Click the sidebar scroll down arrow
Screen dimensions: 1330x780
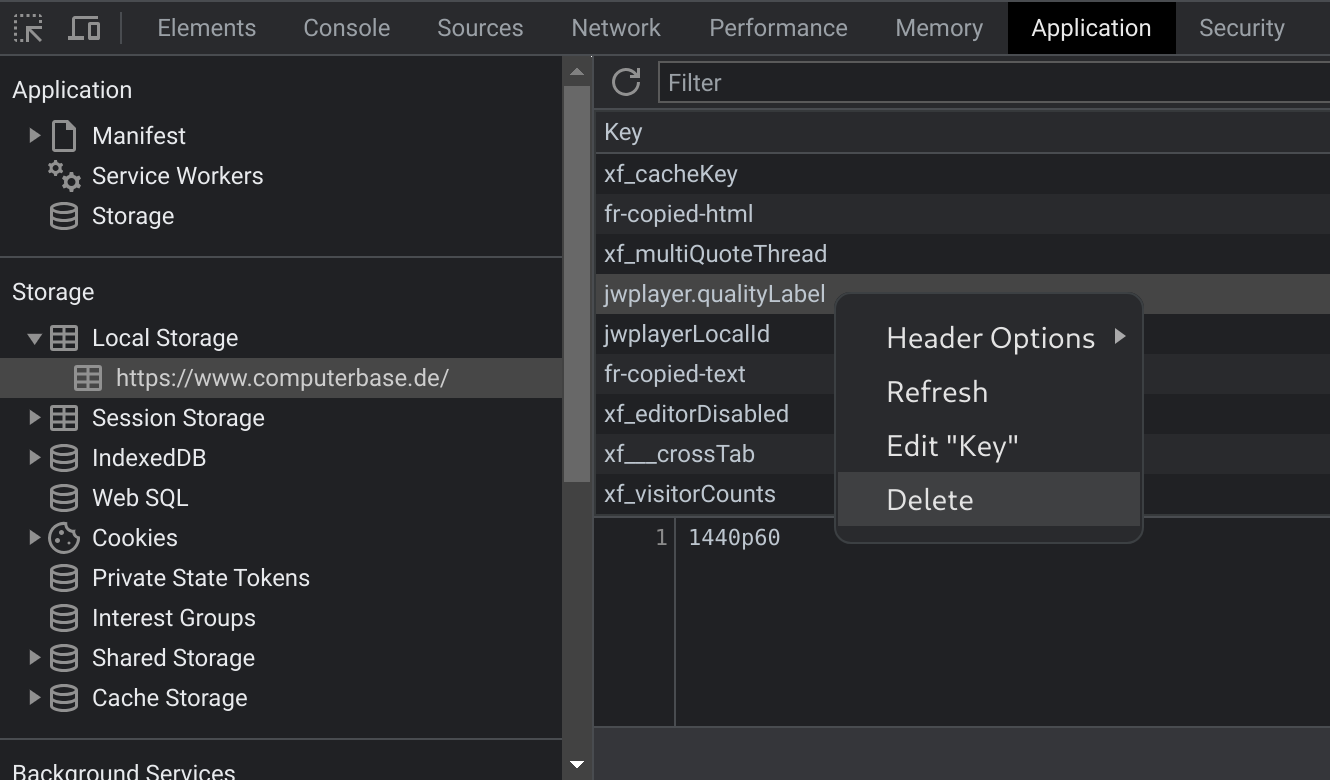pyautogui.click(x=577, y=765)
